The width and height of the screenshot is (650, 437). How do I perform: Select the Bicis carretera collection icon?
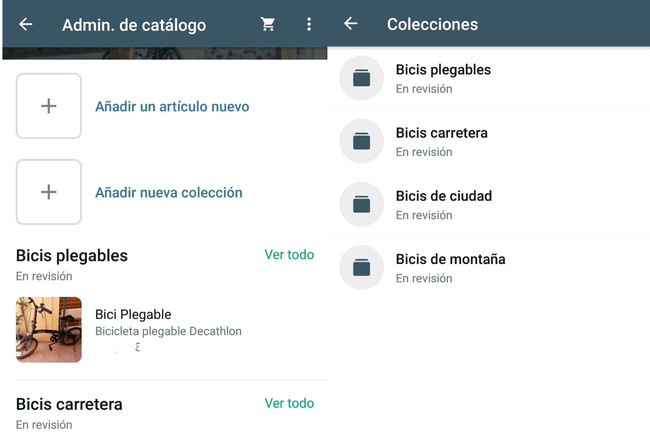[x=362, y=141]
